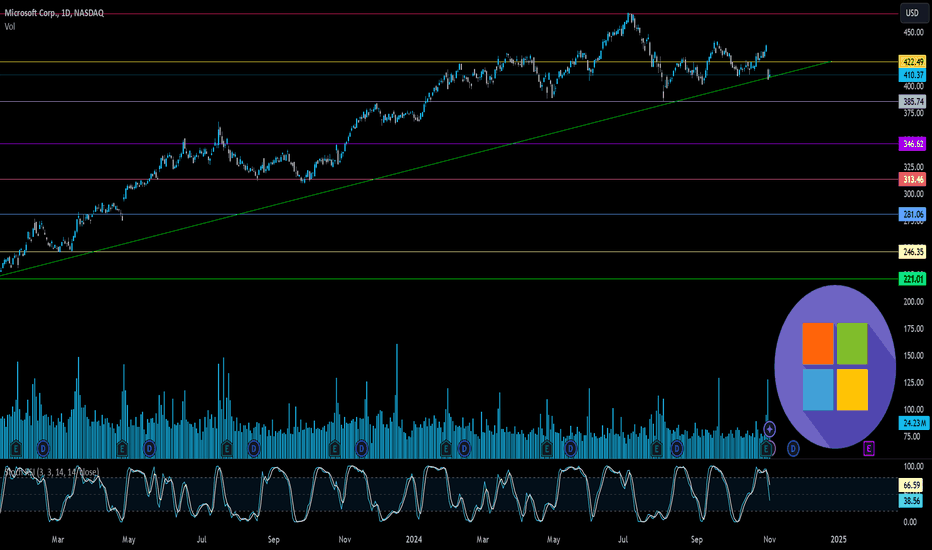Screen dimensions: 932x550
Task: Open the February 2023 dividend D marker
Action: tap(43, 448)
